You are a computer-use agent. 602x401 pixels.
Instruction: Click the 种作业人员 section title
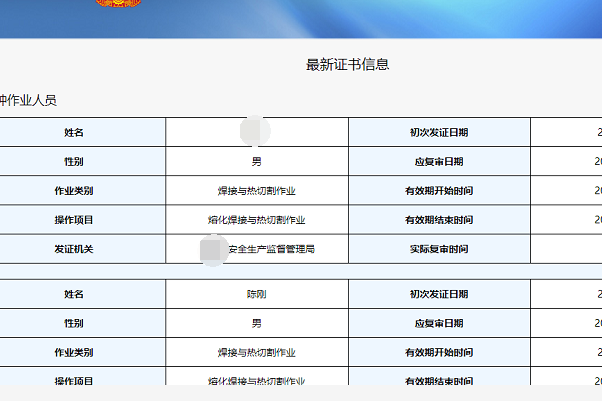[x=28, y=101]
